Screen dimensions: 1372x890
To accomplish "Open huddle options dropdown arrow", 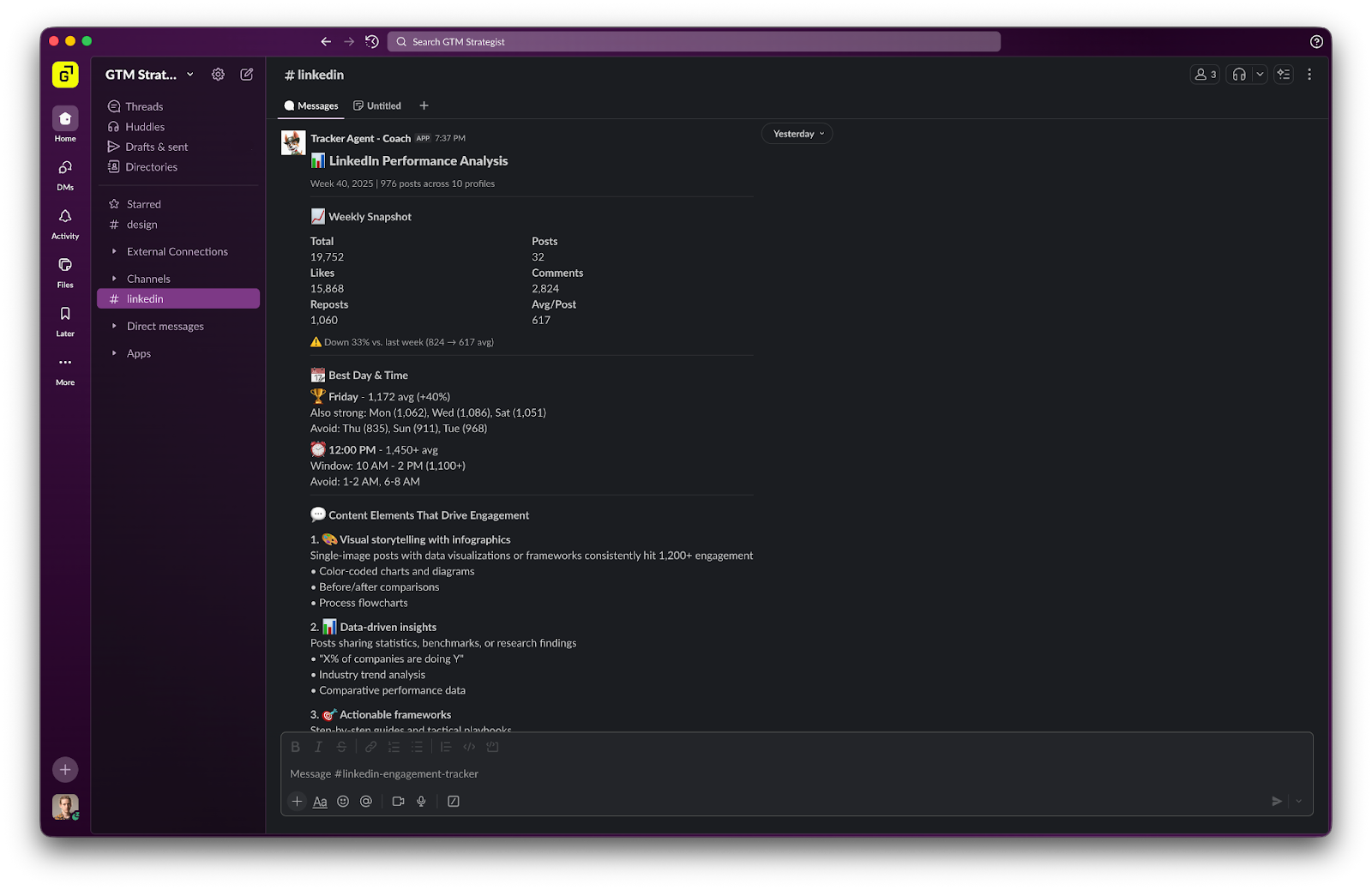I will pos(1260,75).
